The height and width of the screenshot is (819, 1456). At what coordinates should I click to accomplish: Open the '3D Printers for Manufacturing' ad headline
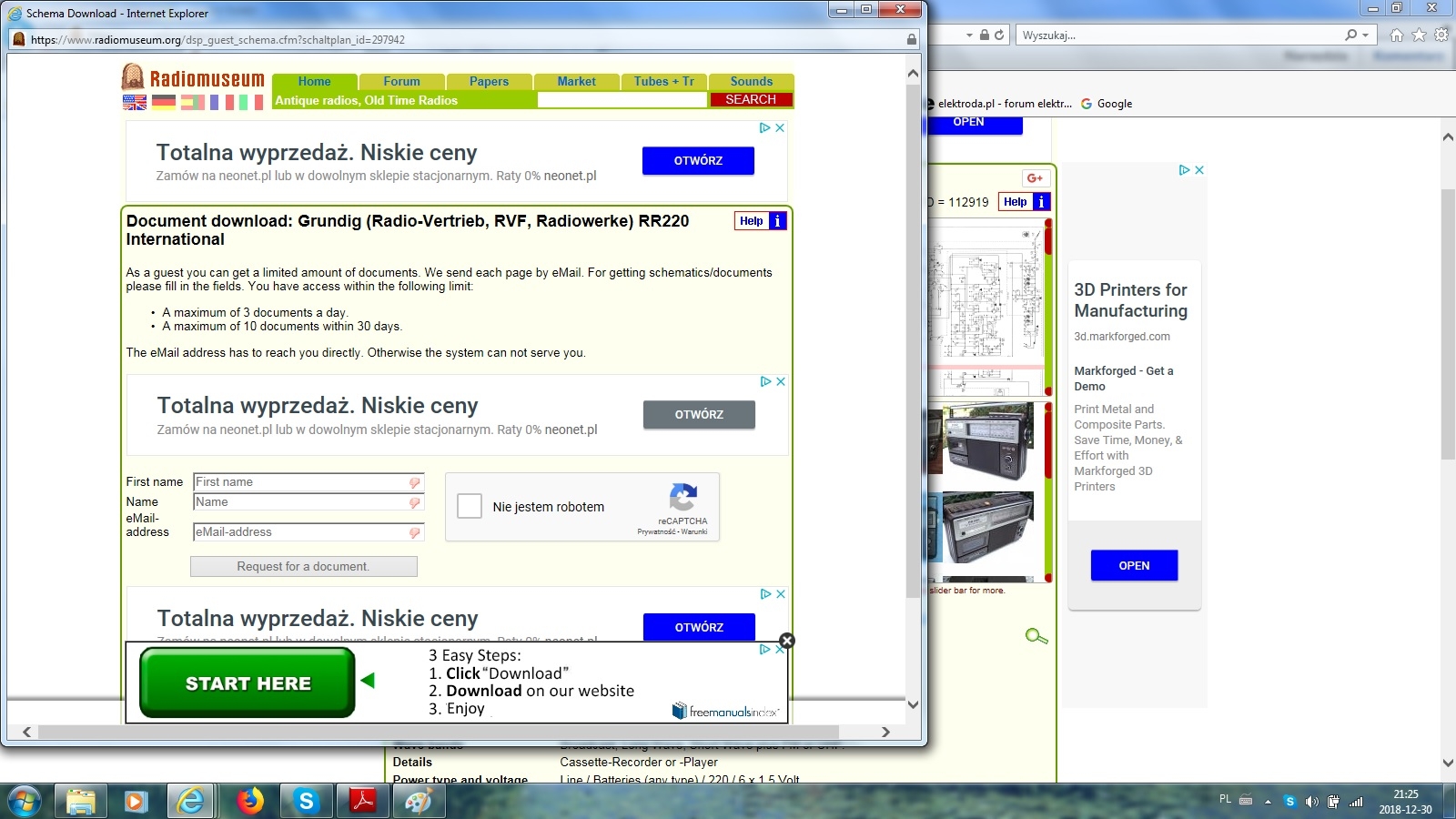point(1131,300)
